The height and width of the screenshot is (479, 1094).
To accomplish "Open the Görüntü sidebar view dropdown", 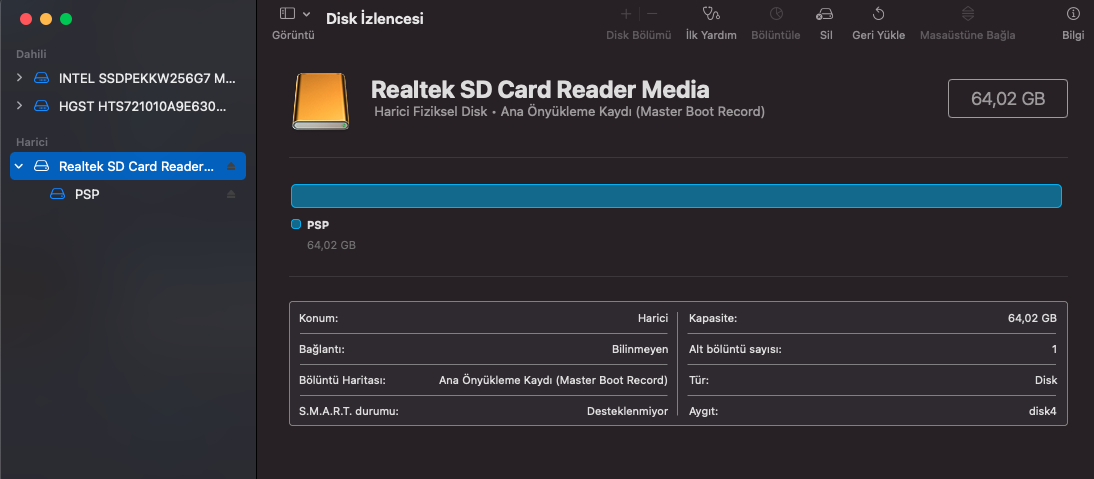I will click(x=294, y=14).
